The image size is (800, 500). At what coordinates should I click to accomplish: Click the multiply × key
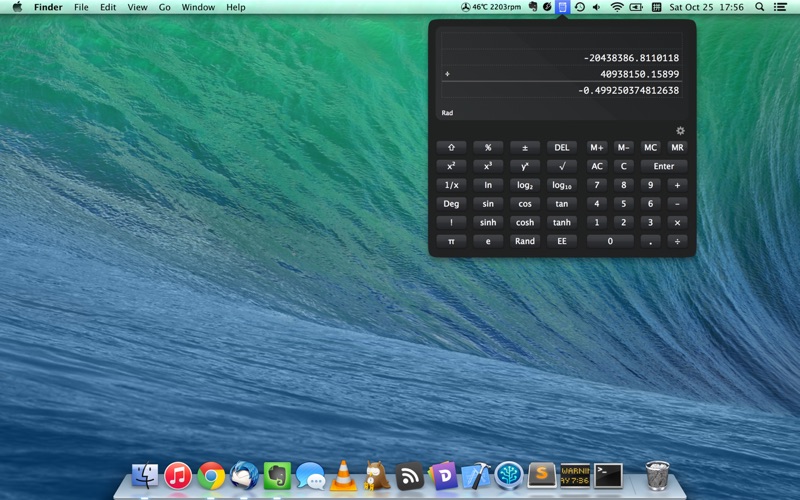pos(677,222)
